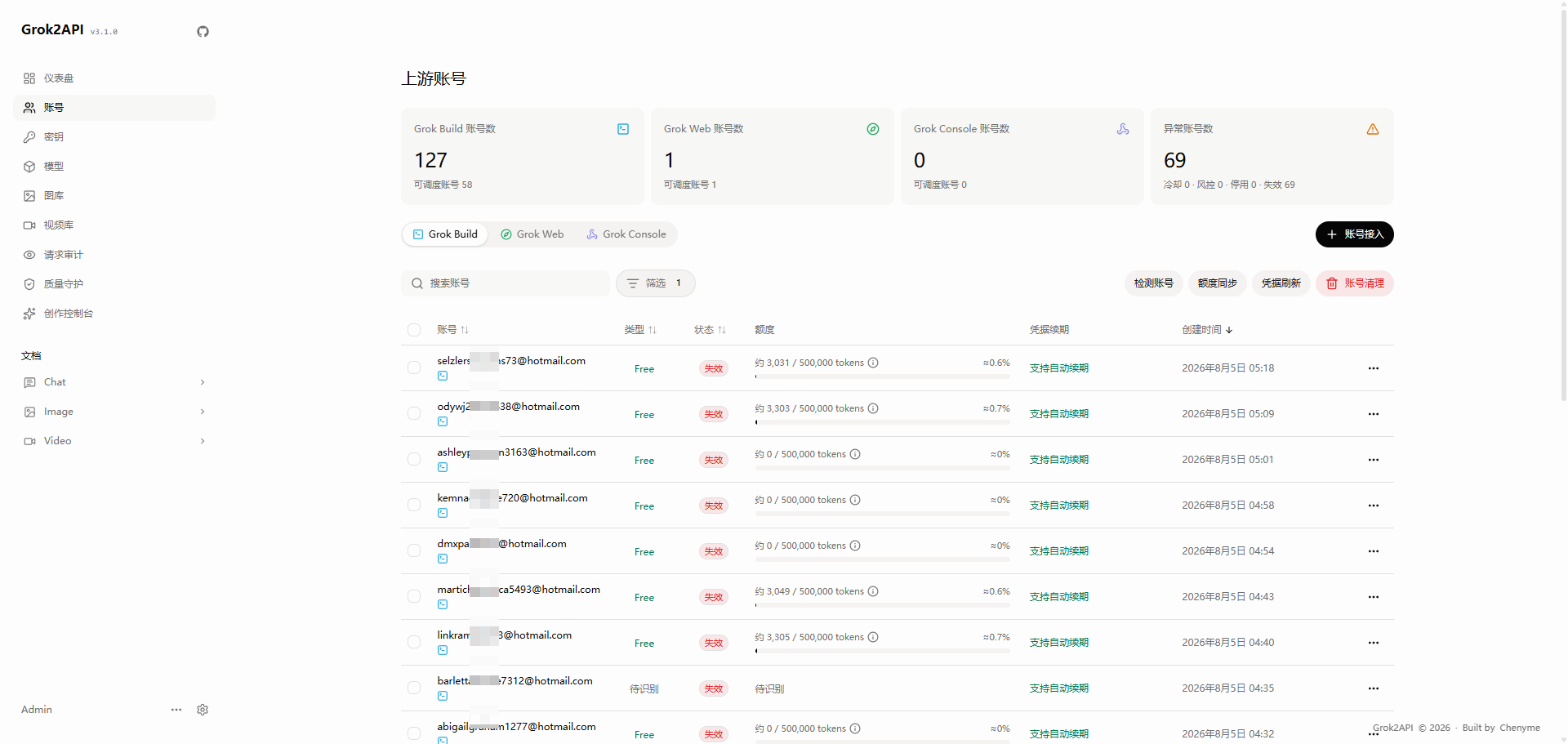
Task: Select the martick hotmail account checkbox
Action: (414, 597)
